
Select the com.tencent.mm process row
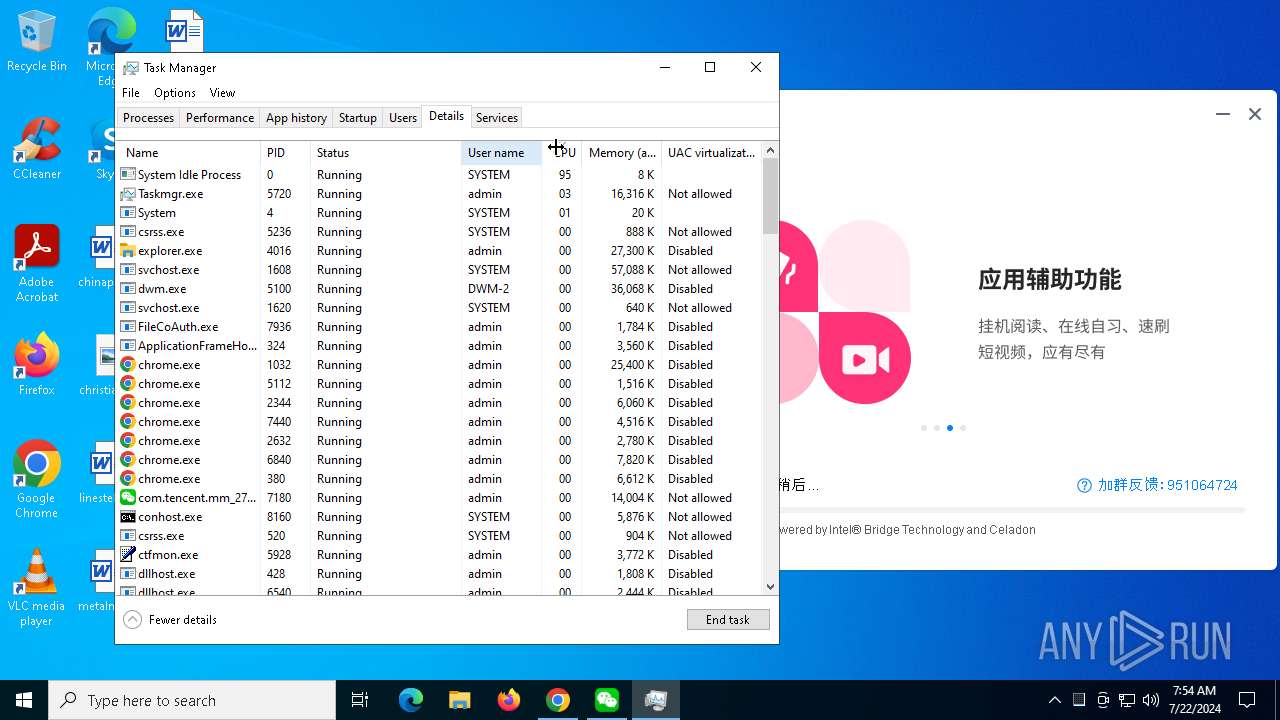click(438, 498)
